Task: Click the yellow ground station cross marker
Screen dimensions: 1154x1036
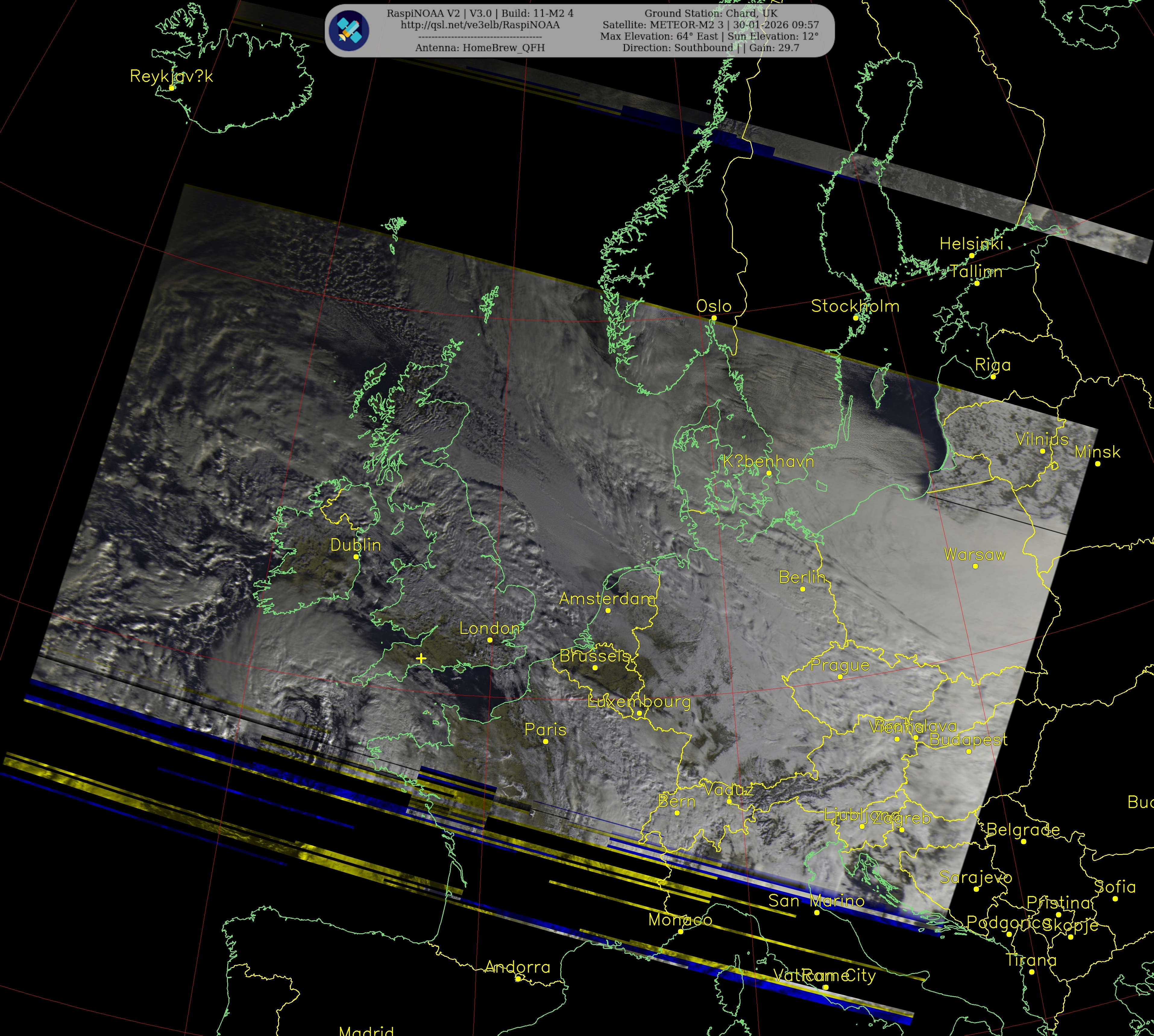Action: (421, 659)
